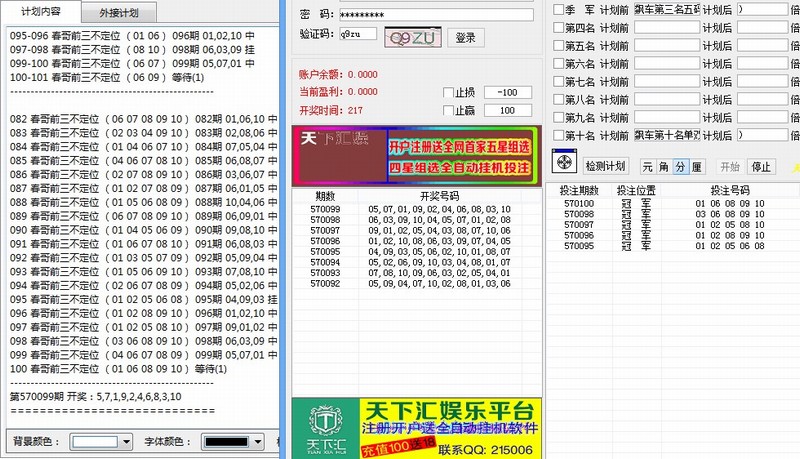Switch to the 外接计划 tab
Screen dimensions: 800x459
[x=119, y=13]
